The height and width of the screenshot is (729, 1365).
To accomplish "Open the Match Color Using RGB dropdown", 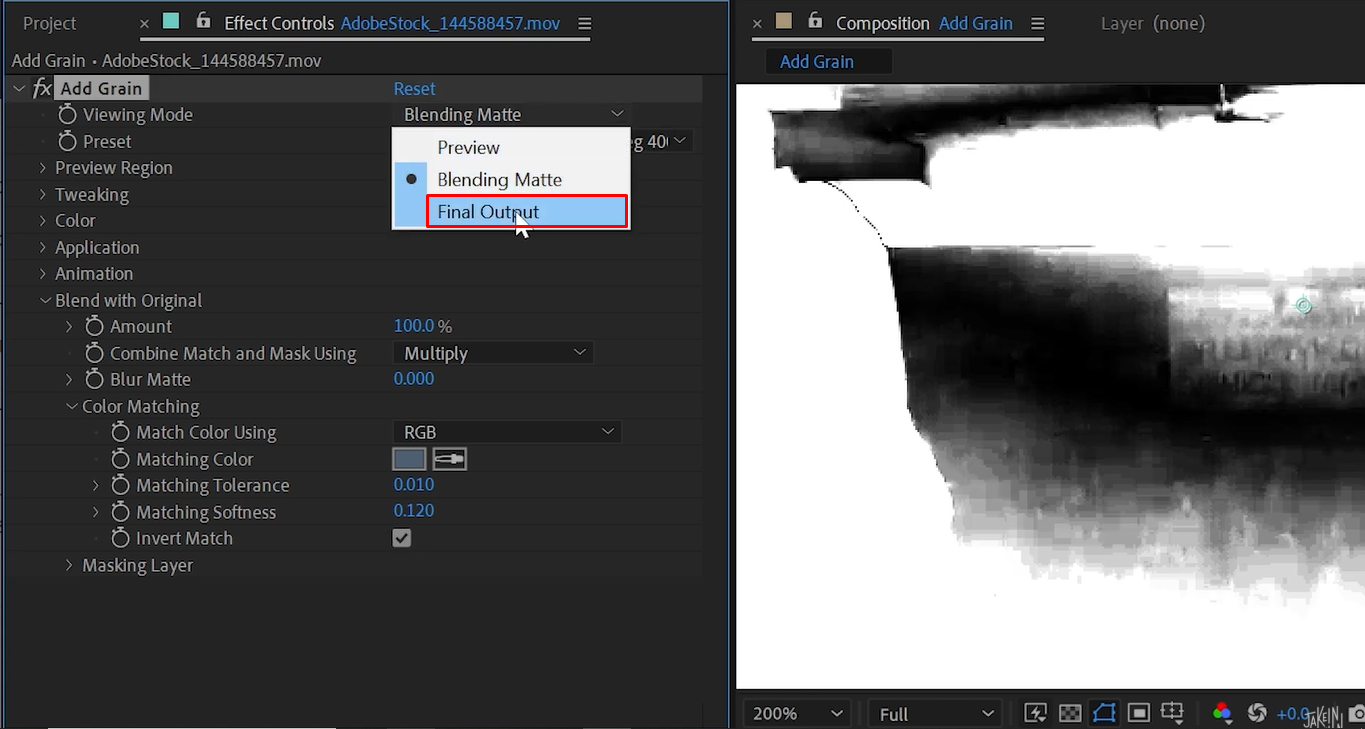I will [x=507, y=432].
